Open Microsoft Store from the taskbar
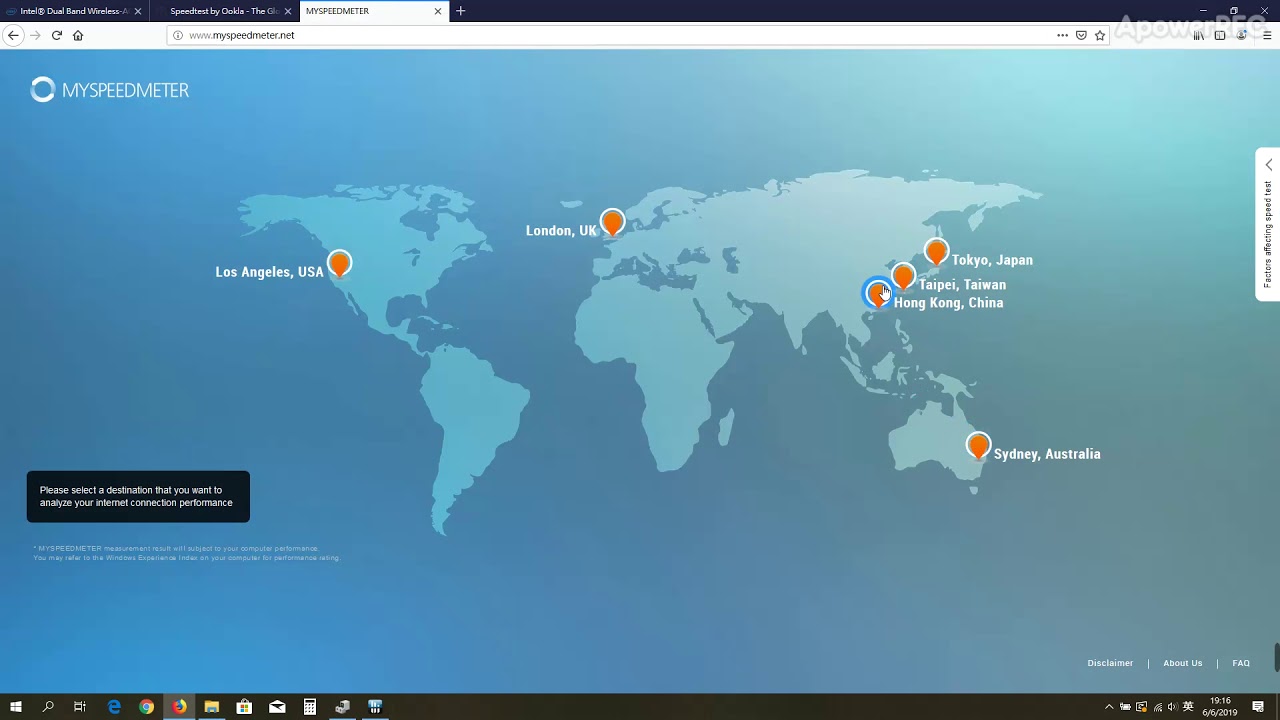 244,707
